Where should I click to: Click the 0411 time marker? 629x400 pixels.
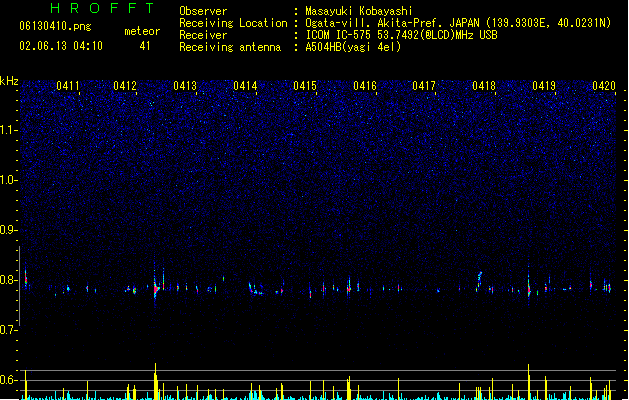pos(68,86)
